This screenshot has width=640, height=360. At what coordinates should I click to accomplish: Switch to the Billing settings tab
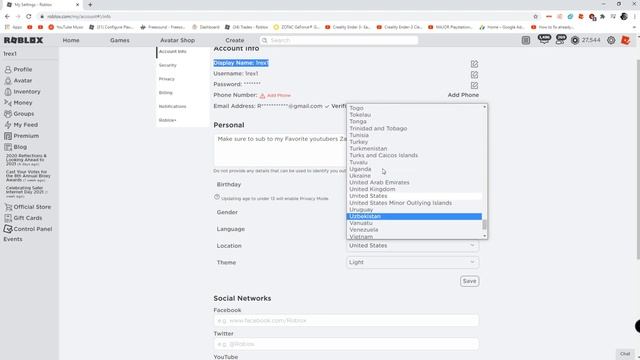166,93
